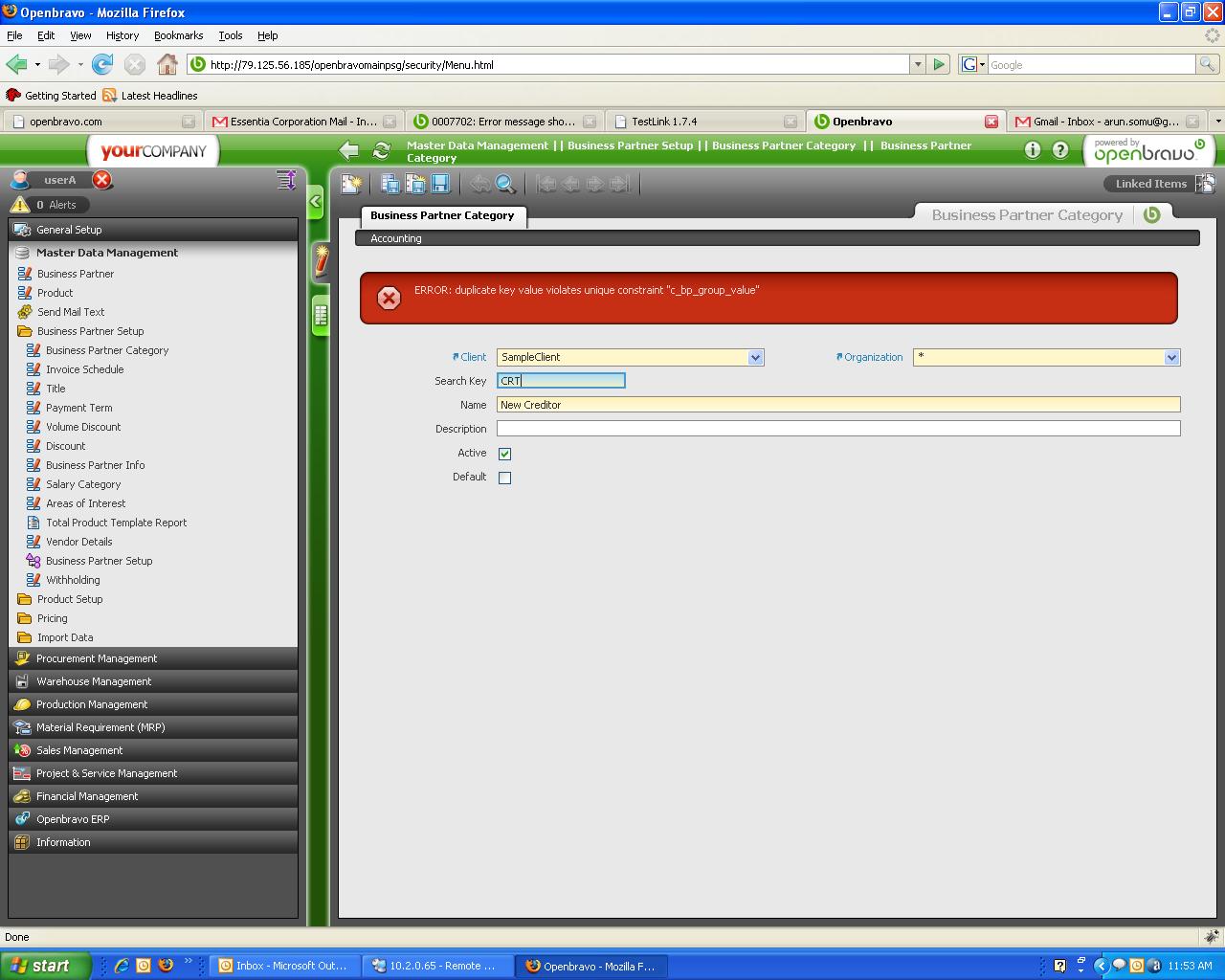
Task: Expand the Procurement Management section
Action: (153, 658)
